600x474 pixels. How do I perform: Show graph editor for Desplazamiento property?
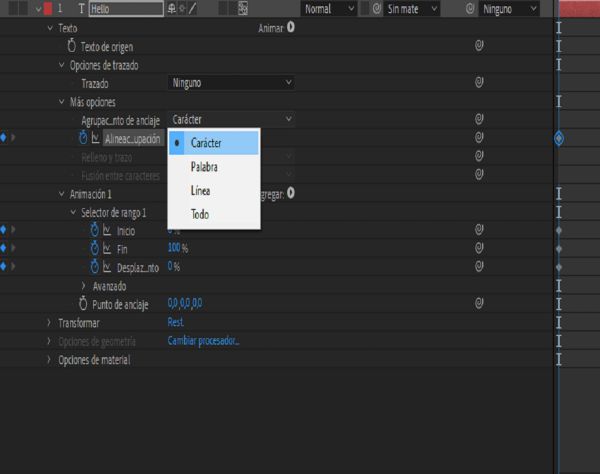[107, 267]
